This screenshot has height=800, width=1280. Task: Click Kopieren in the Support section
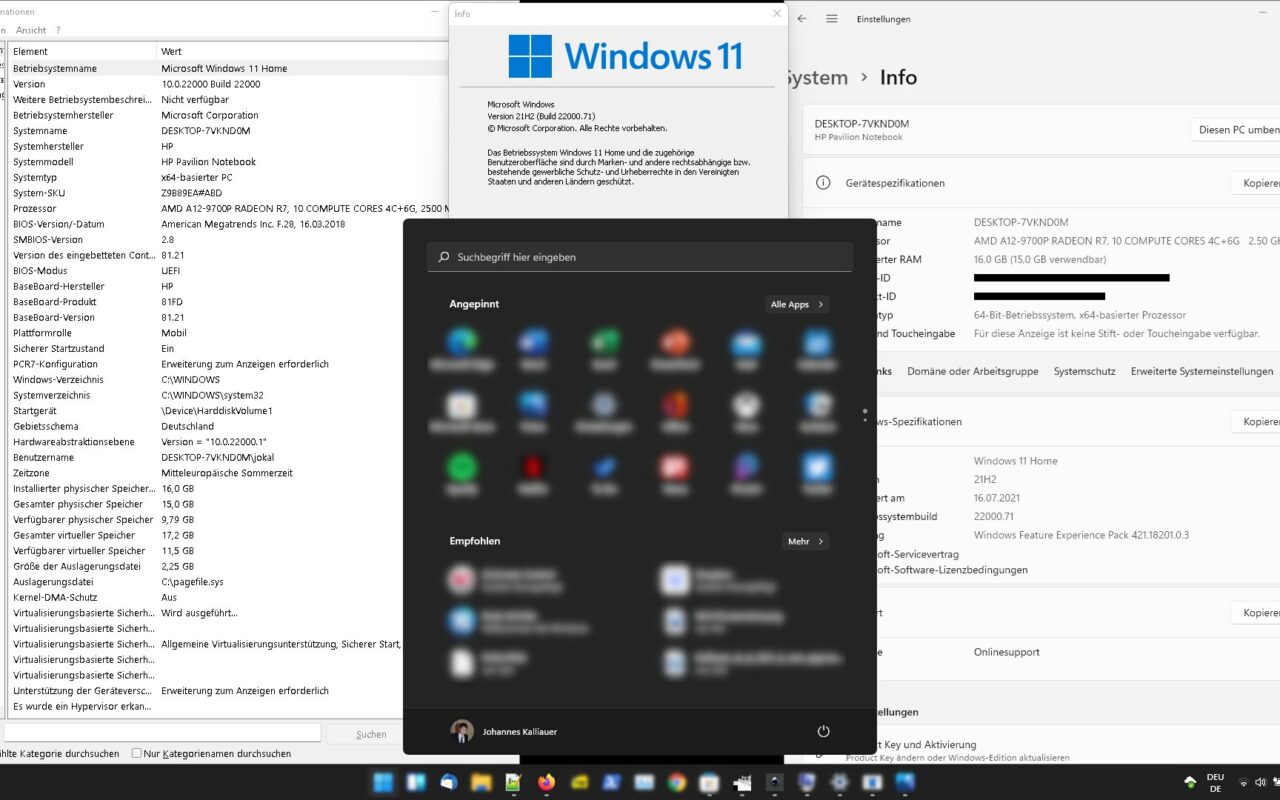coord(1255,613)
